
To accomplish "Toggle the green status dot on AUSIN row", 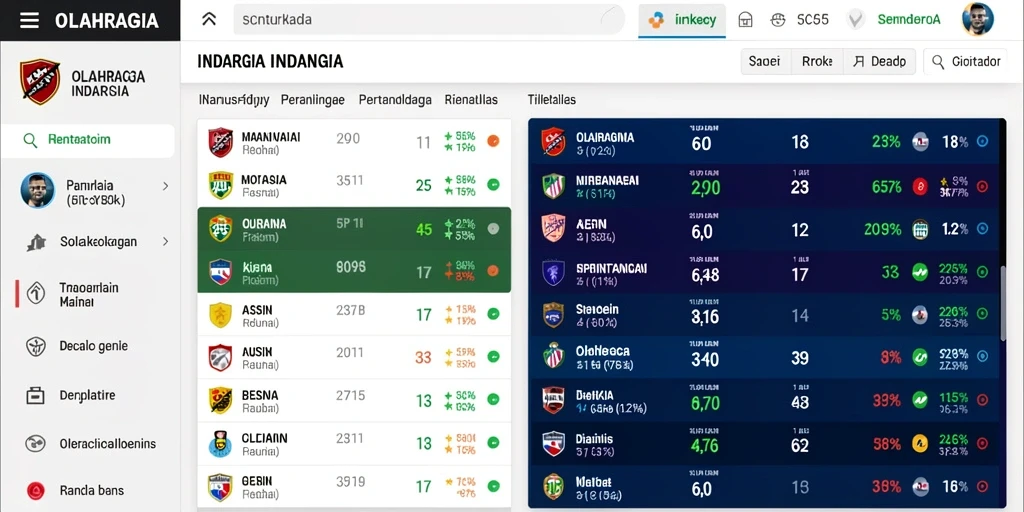I will tap(494, 357).
